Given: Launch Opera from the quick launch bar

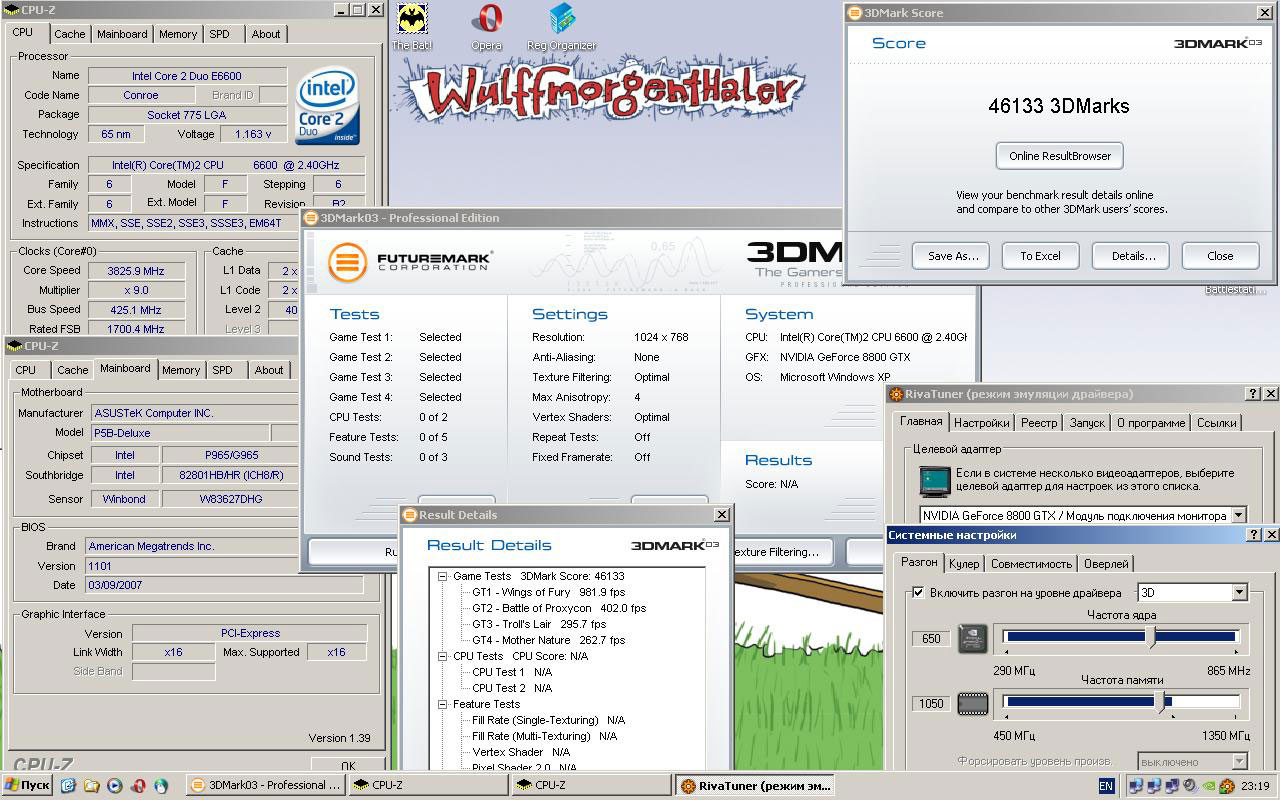Looking at the screenshot, I should tap(137, 786).
